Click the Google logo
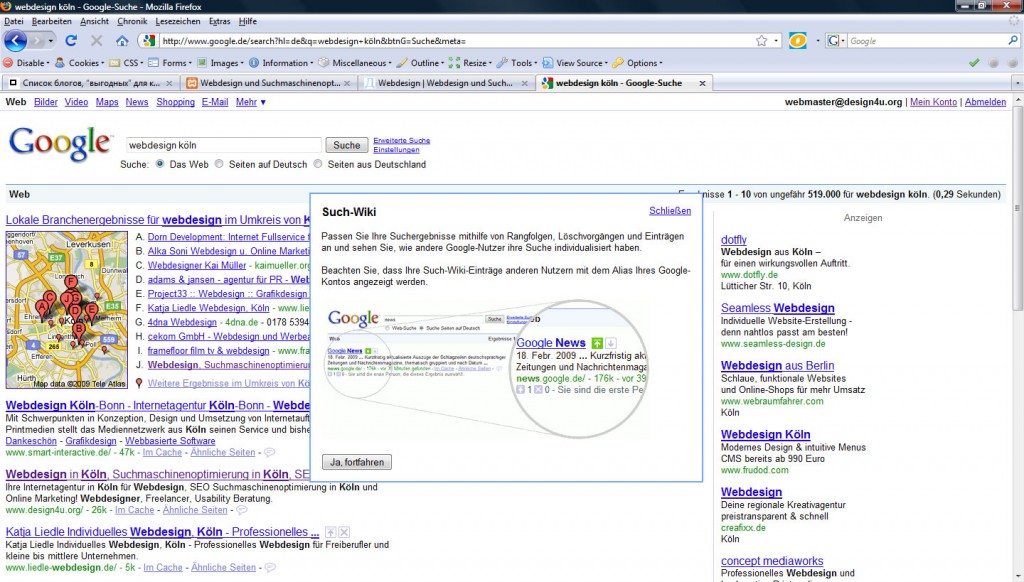Viewport: 1024px width, 582px height. pos(60,144)
